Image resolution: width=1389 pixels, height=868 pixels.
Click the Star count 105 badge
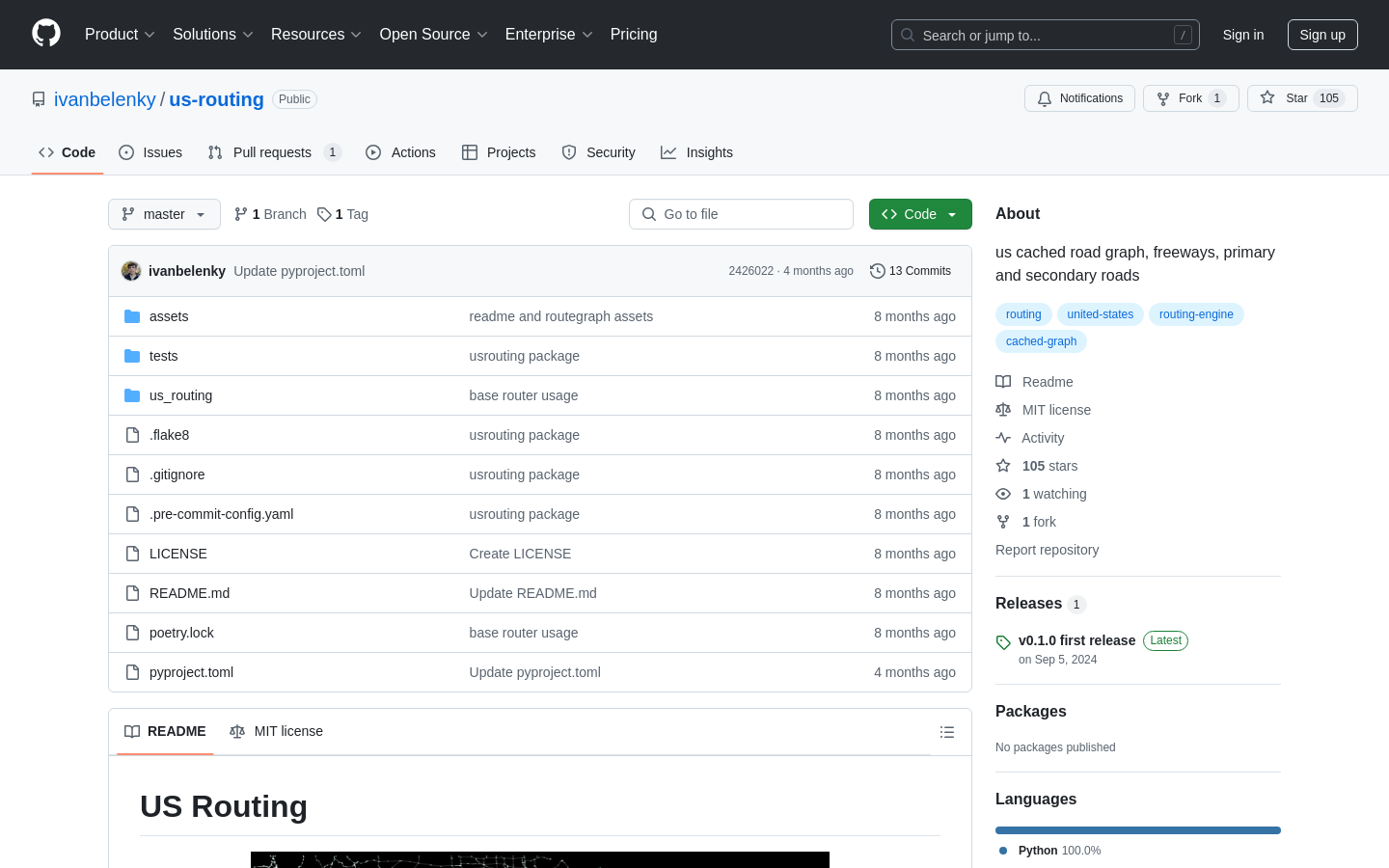coord(1329,98)
